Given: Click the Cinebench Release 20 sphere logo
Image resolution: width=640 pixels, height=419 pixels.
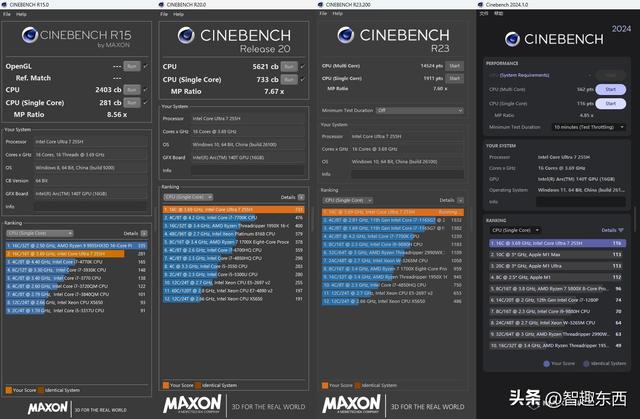Looking at the screenshot, I should [x=186, y=35].
